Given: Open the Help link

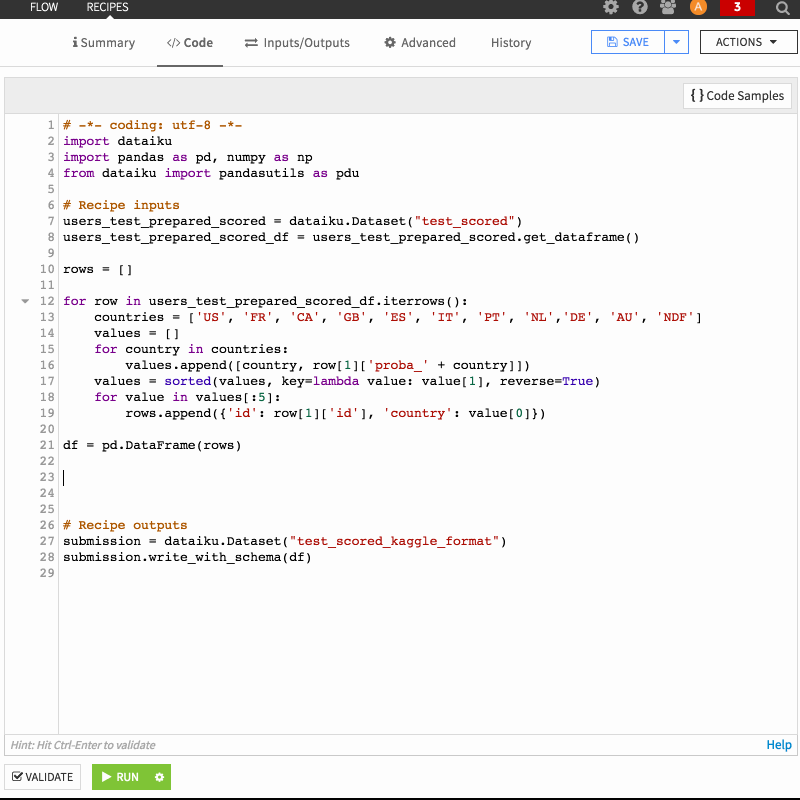Looking at the screenshot, I should pos(779,745).
